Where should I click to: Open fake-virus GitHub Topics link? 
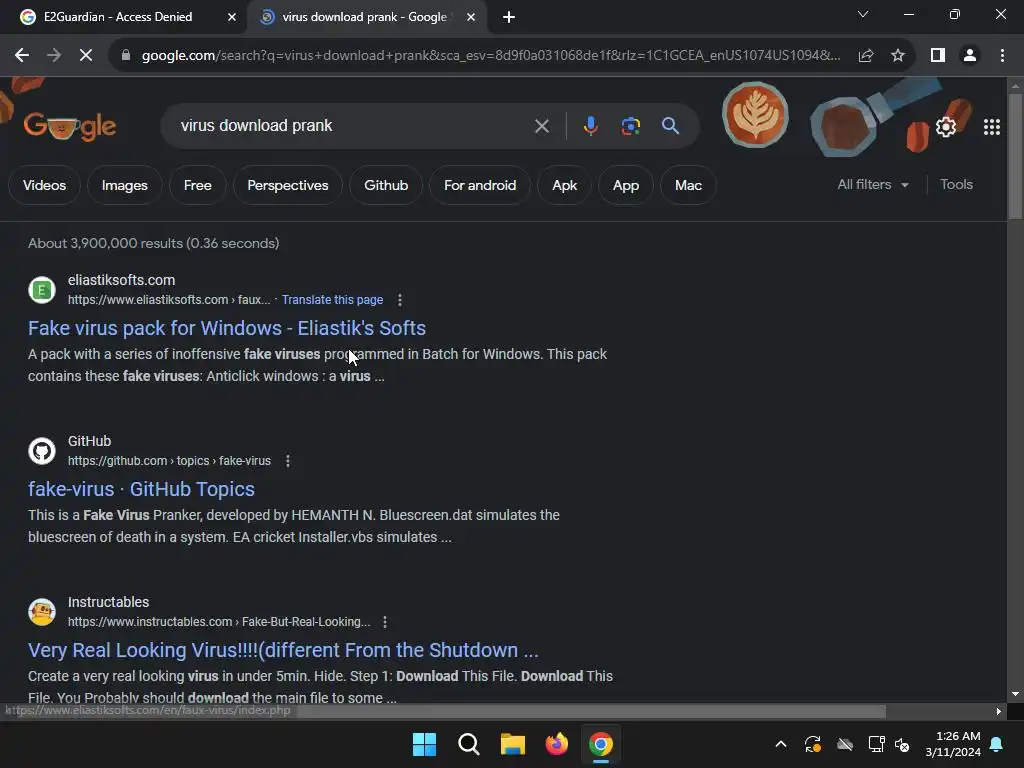pyautogui.click(x=141, y=489)
